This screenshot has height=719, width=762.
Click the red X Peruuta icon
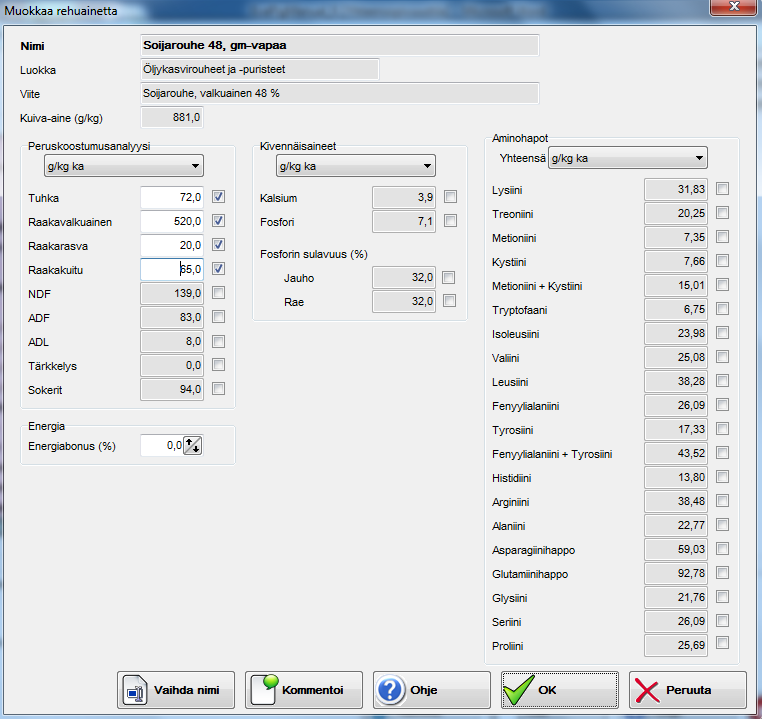click(647, 690)
